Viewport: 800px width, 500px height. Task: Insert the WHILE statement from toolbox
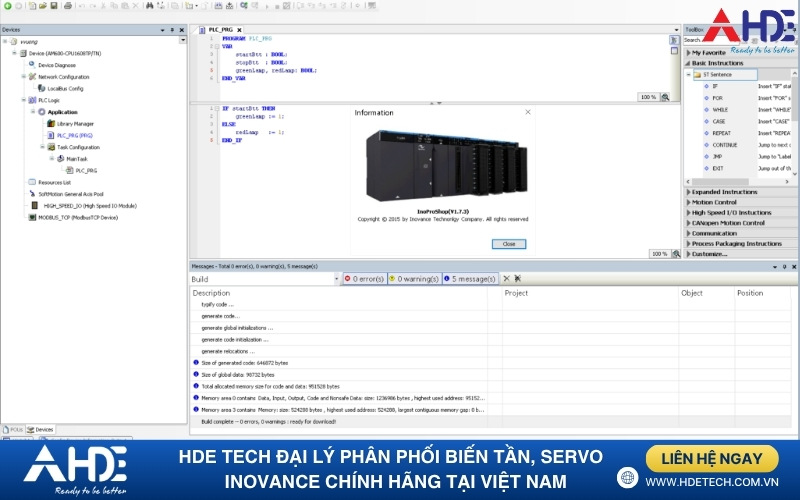[x=720, y=110]
